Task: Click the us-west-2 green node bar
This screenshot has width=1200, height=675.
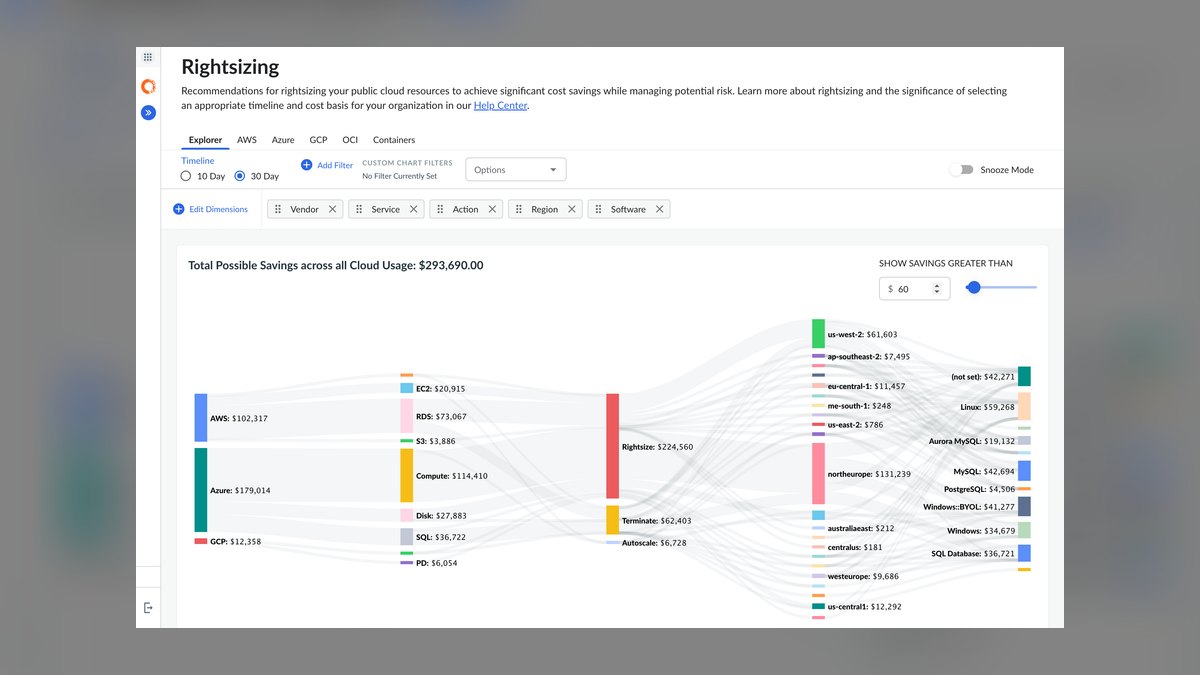Action: pos(819,334)
